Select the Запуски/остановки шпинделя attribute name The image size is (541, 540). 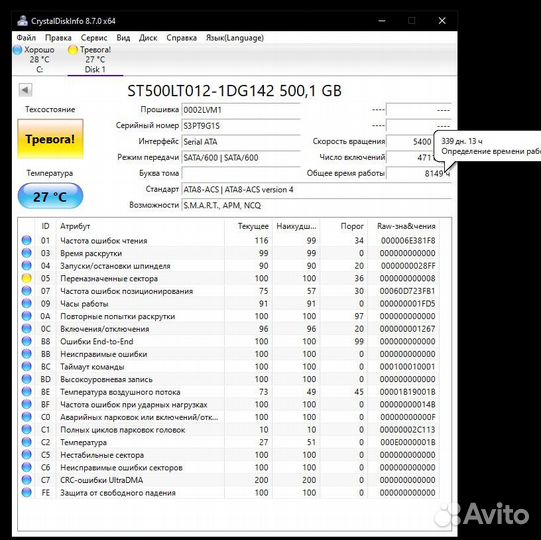[115, 266]
